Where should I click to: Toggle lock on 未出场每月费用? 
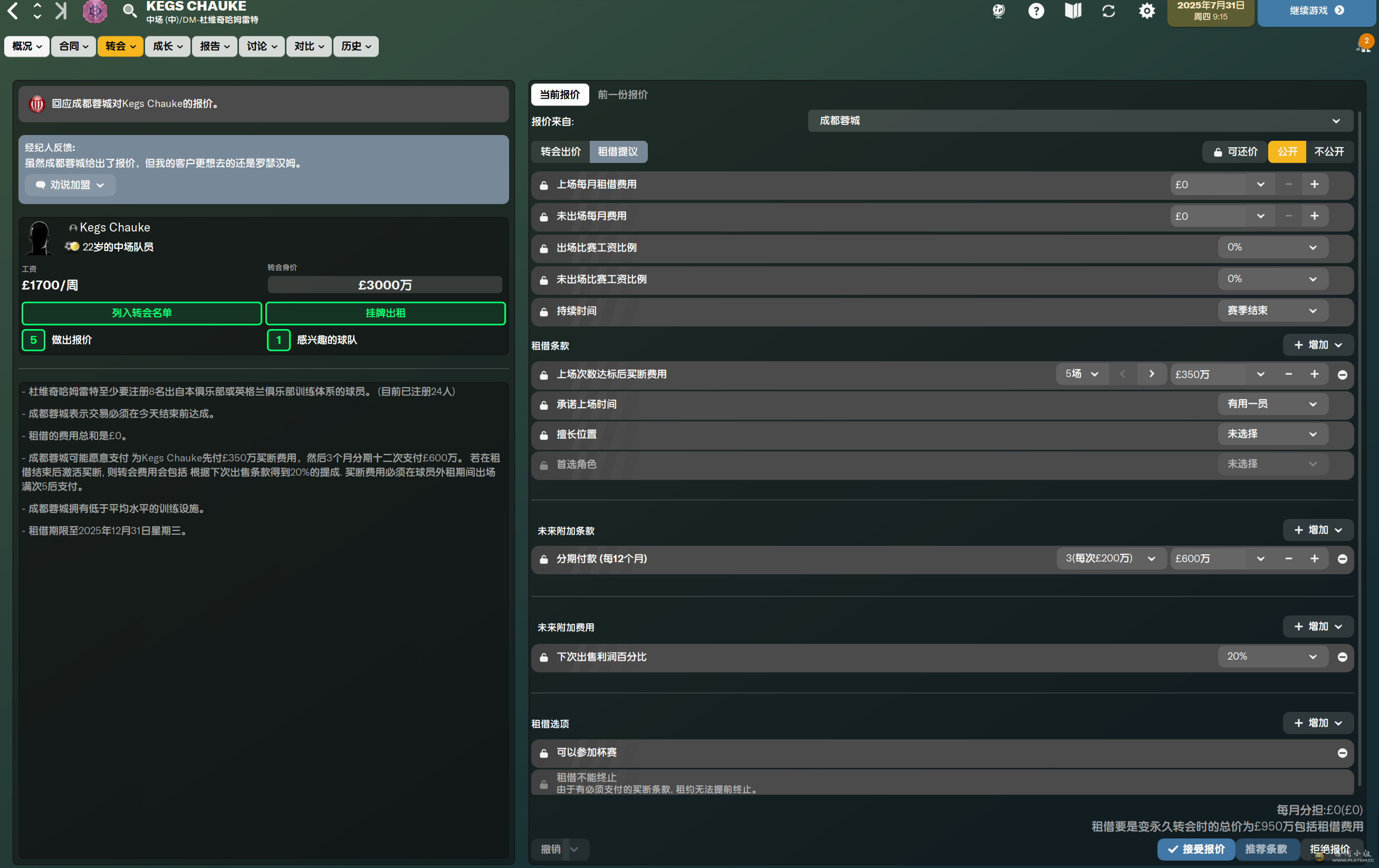544,216
